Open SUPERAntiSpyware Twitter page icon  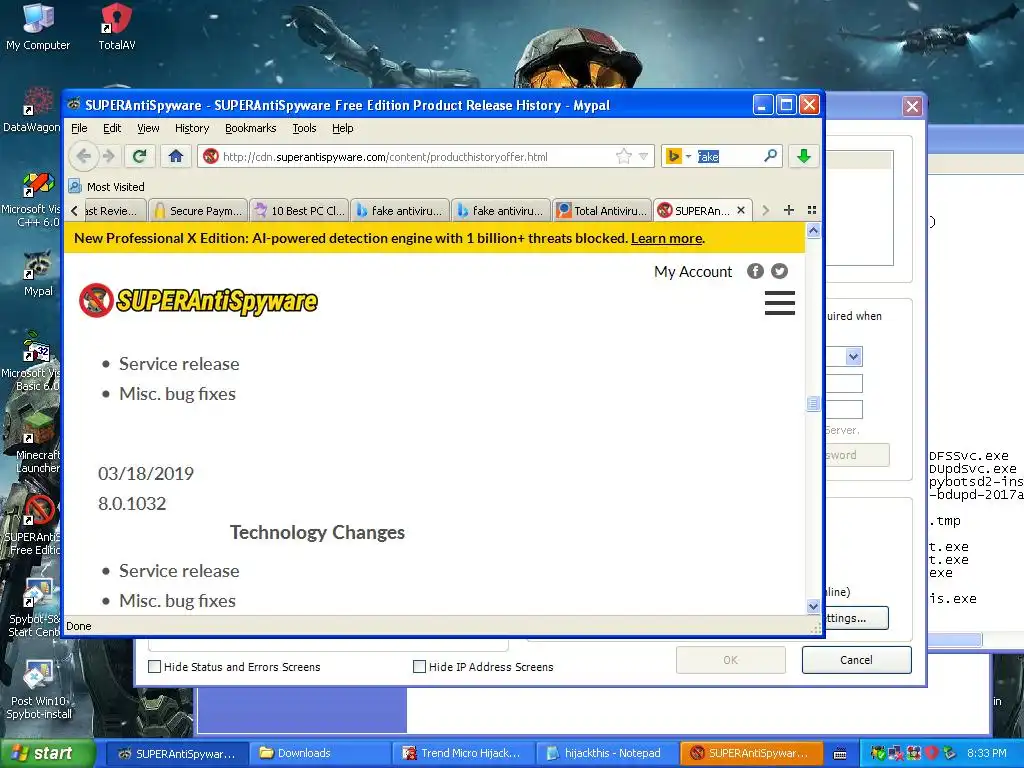coord(779,271)
